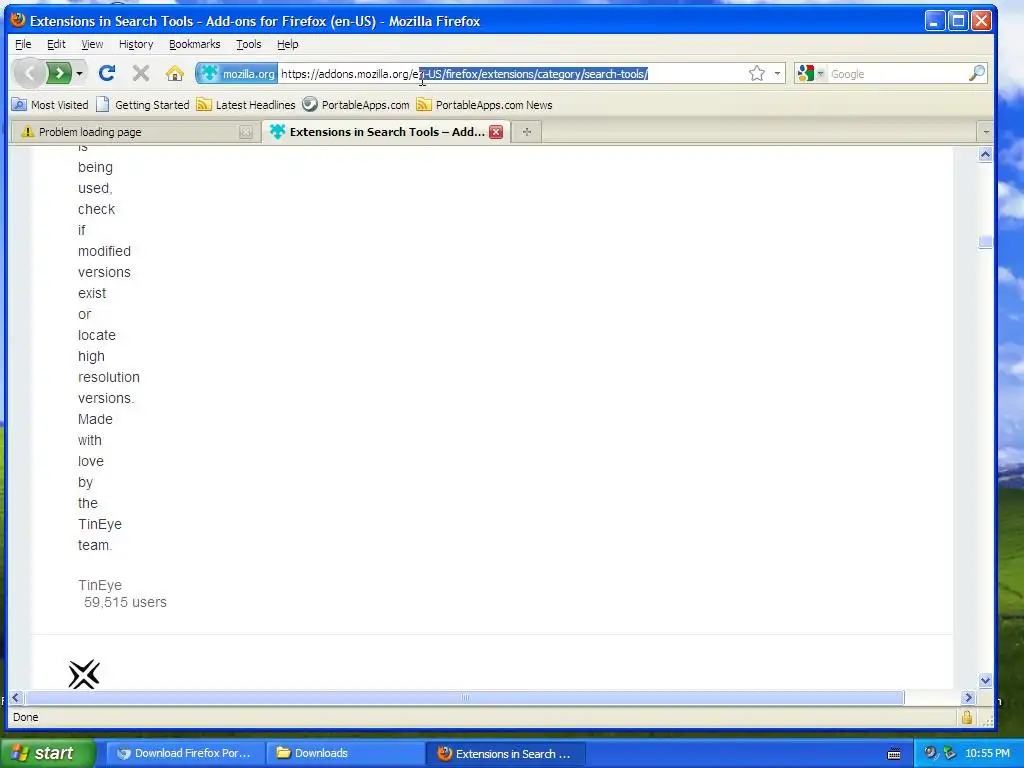This screenshot has height=768, width=1024.
Task: Open the address bar history dropdown
Action: pyautogui.click(x=777, y=73)
